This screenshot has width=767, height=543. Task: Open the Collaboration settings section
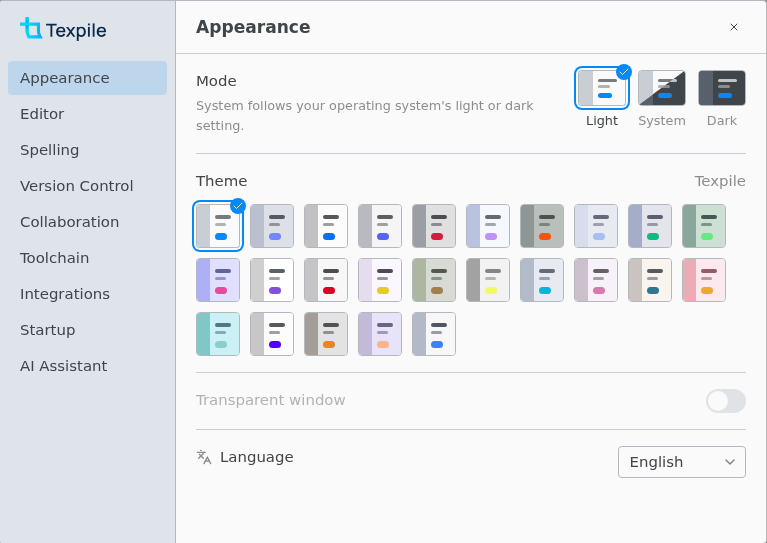[88, 222]
